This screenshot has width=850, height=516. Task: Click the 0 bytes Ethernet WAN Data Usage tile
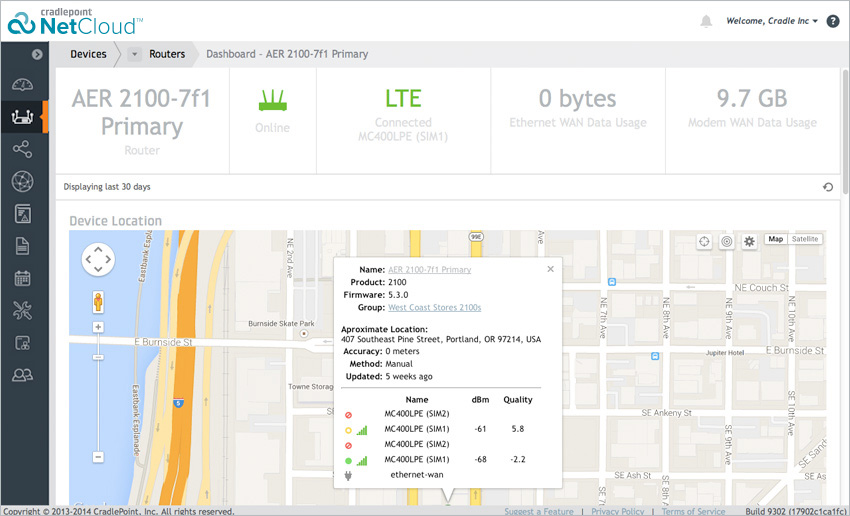click(x=578, y=120)
